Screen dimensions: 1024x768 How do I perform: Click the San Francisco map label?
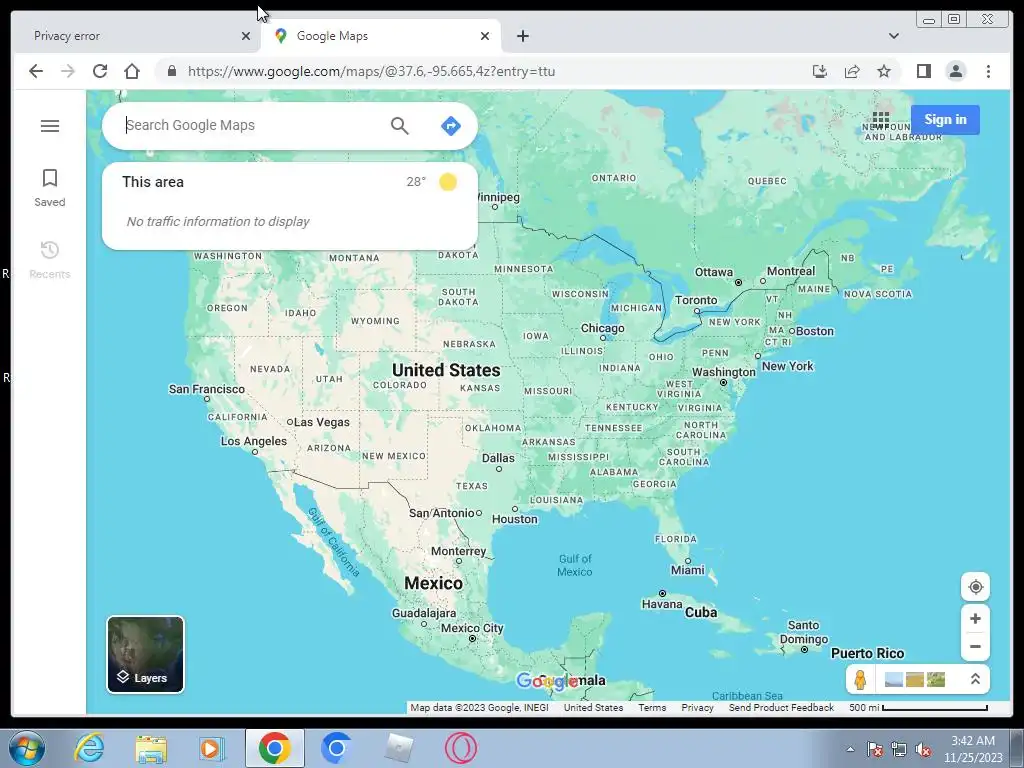(x=206, y=389)
